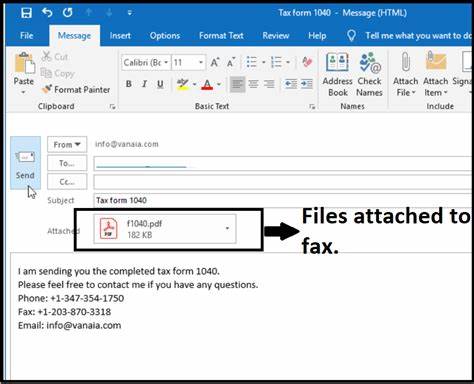Open the Attach Item menu
Viewport: 474px width, 384px height.
pyautogui.click(x=436, y=75)
